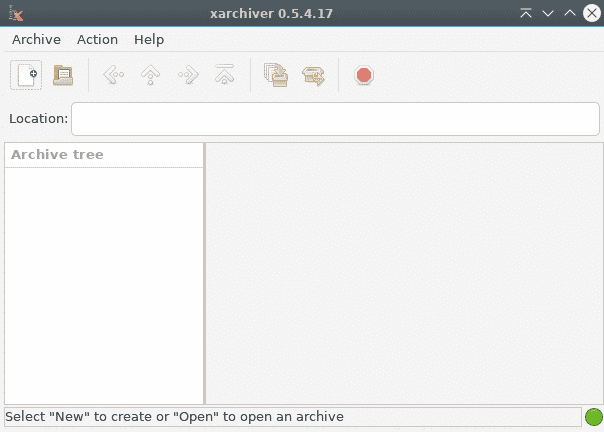Add files using the Add toolbar icon
604x432 pixels.
click(276, 75)
